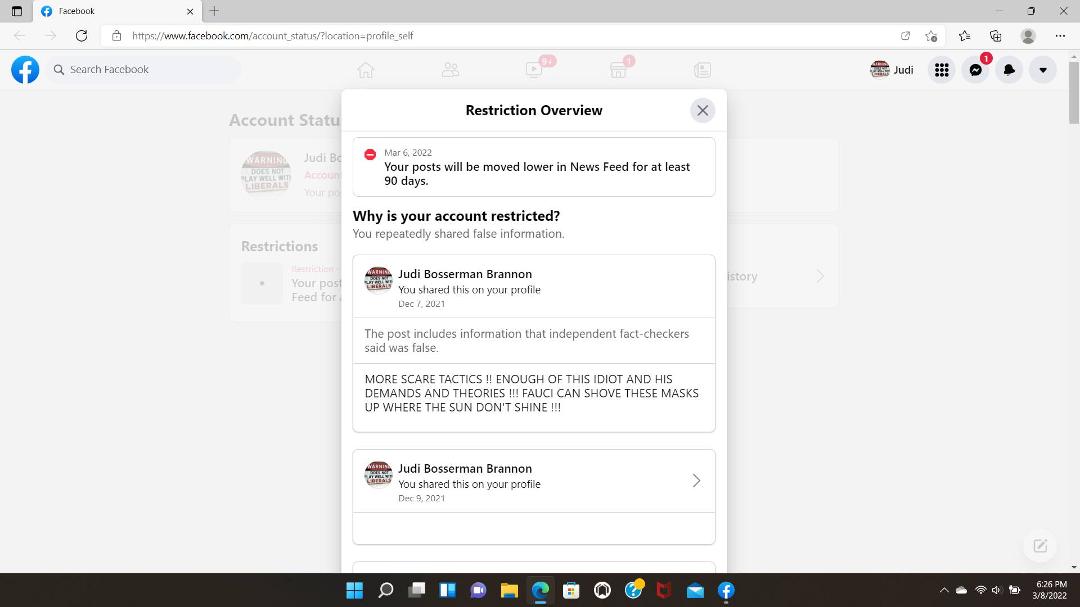Image resolution: width=1080 pixels, height=607 pixels.
Task: Open the Windows Start menu
Action: point(355,590)
